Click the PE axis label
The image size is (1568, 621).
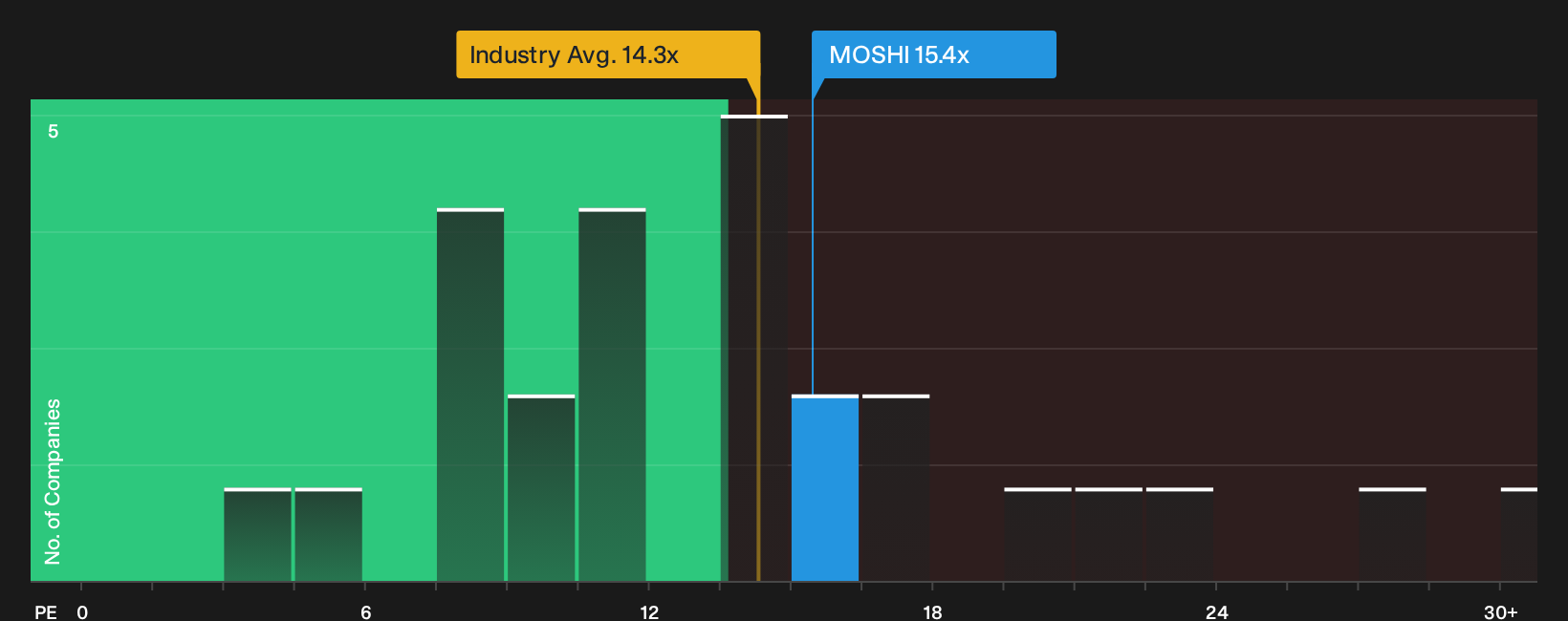[x=46, y=611]
